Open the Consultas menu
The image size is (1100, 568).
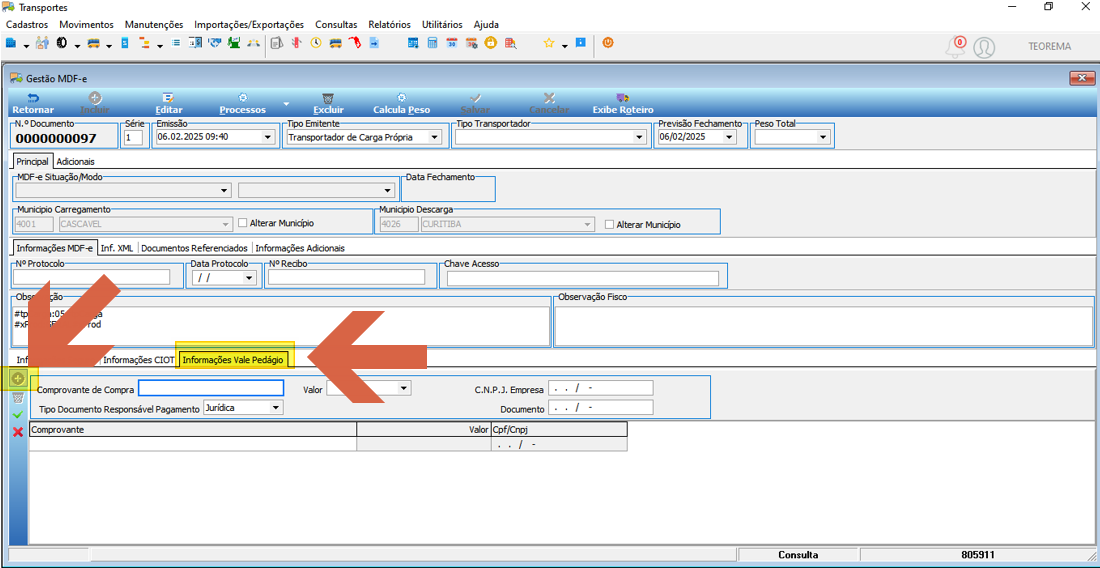click(336, 24)
